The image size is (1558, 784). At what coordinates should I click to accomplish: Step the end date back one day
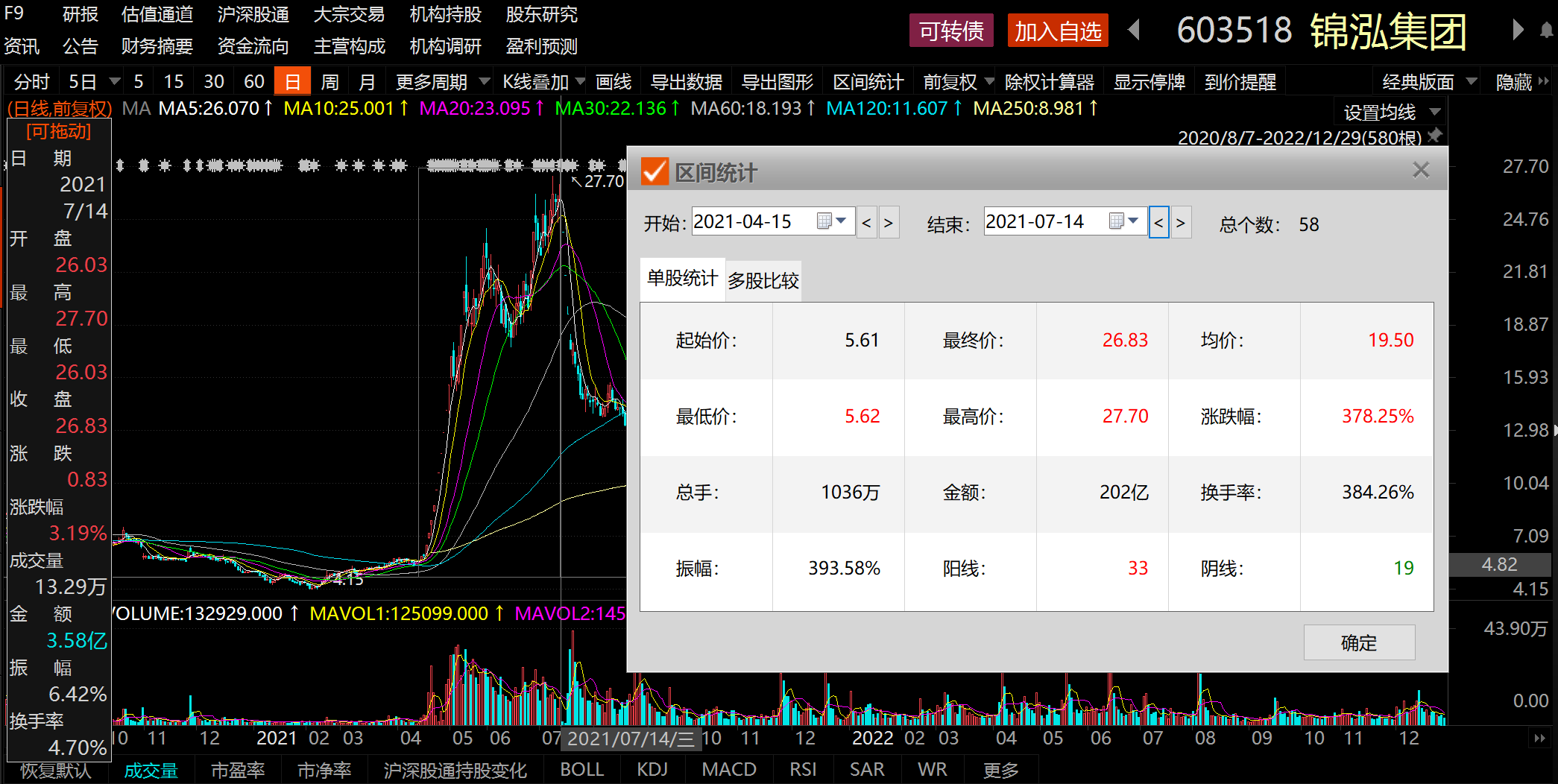(x=1158, y=223)
